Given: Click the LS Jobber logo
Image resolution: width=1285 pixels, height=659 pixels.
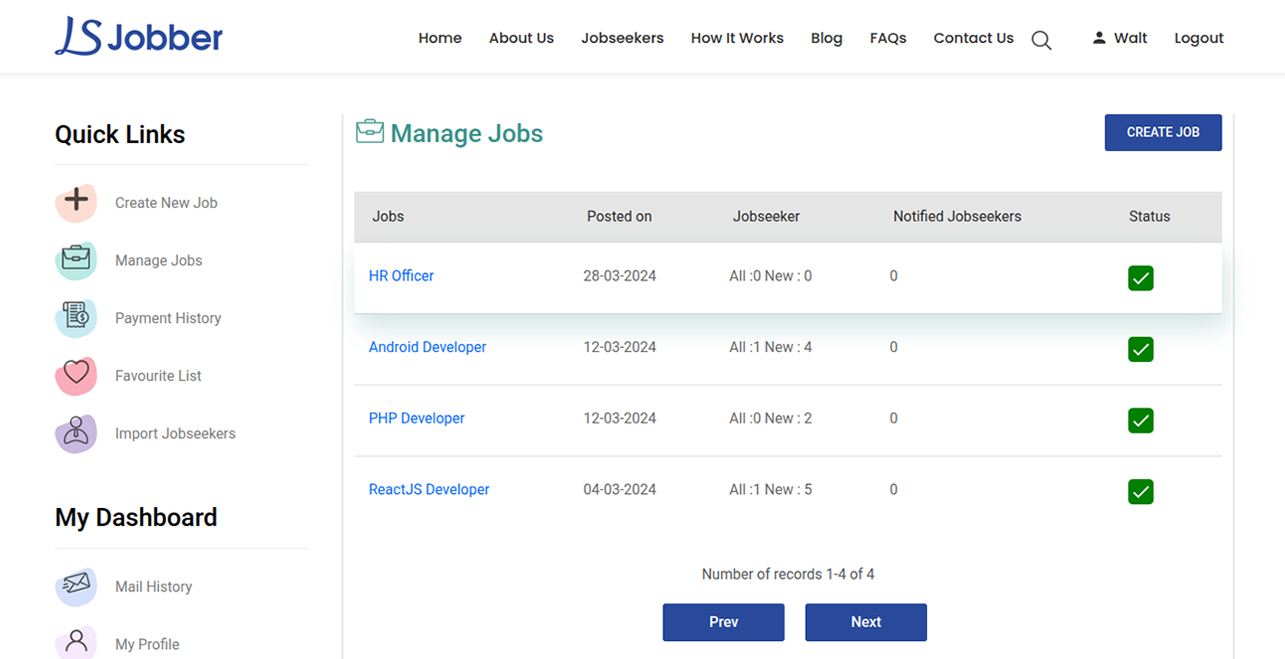Looking at the screenshot, I should coord(138,35).
